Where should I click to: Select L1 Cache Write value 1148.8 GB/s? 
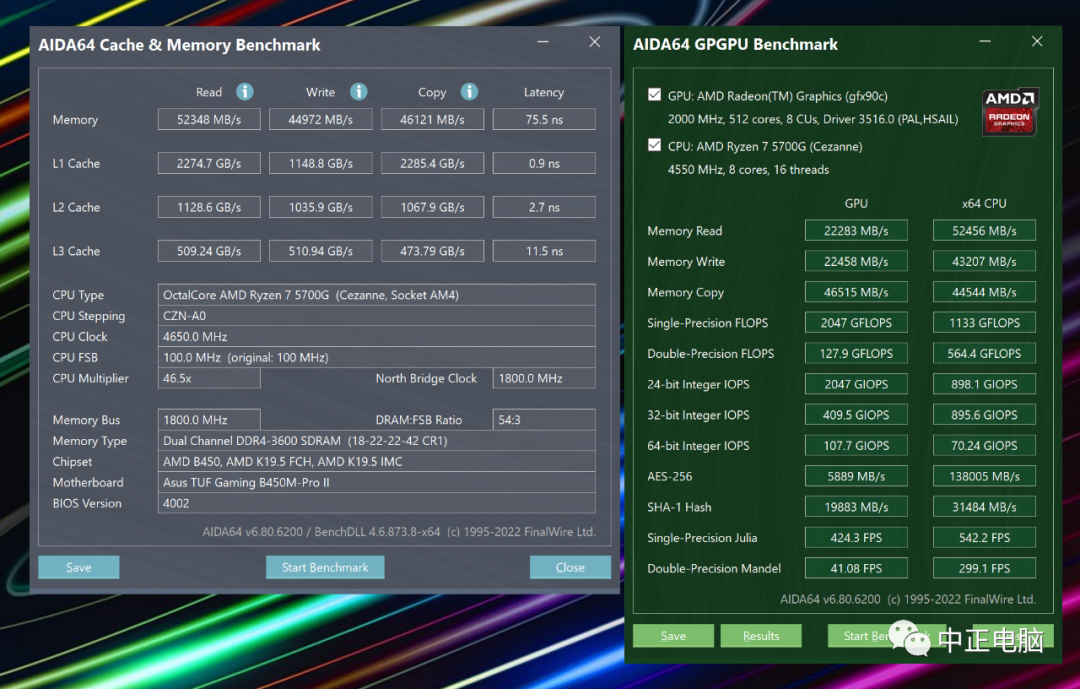point(321,163)
